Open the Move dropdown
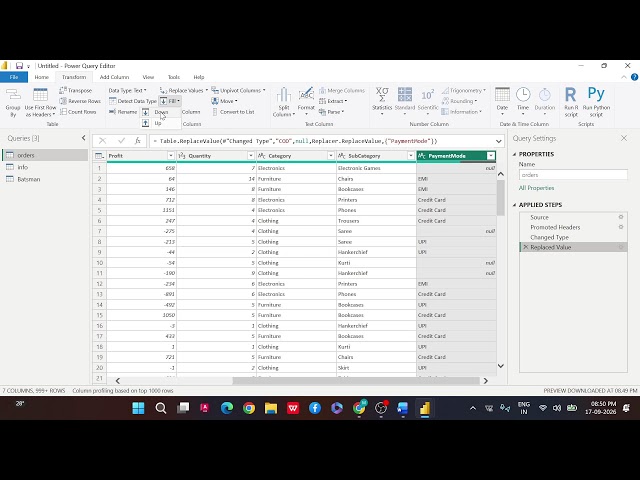This screenshot has width=640, height=480. pos(224,101)
